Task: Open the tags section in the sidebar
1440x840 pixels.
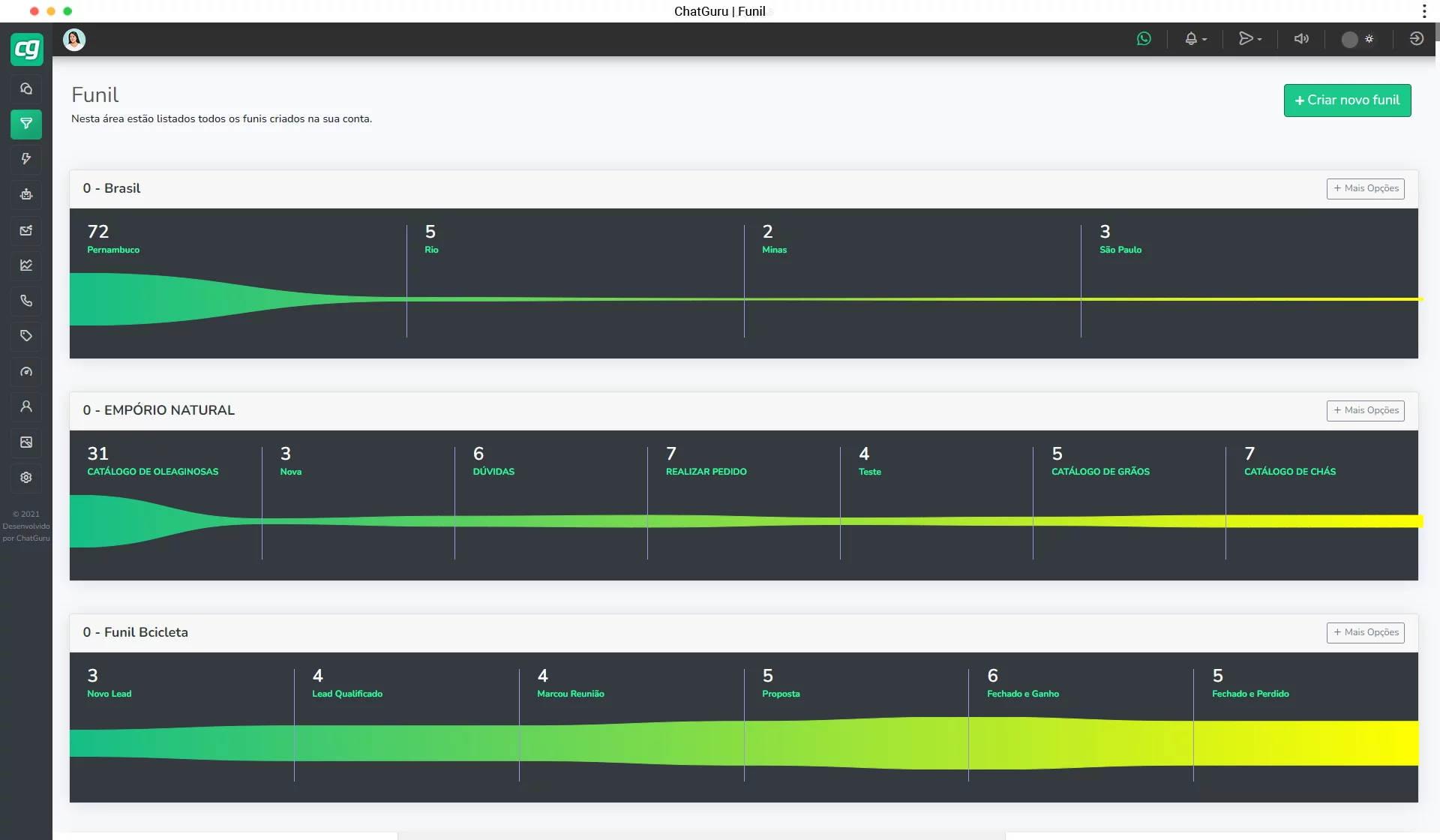Action: [26, 335]
